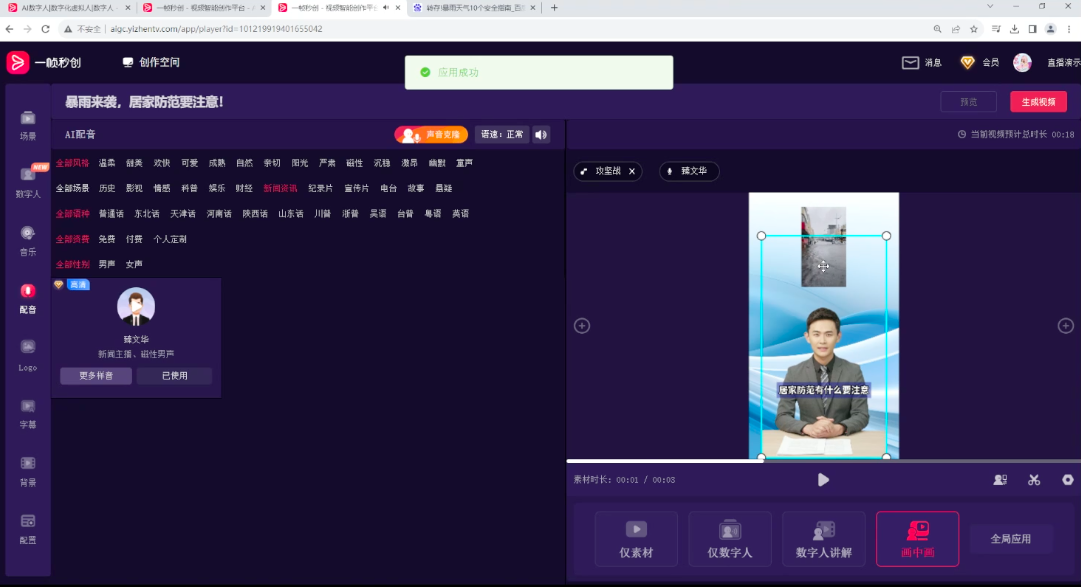This screenshot has width=1081, height=587.
Task: Open the 配置 configuration panel
Action: (x=28, y=529)
